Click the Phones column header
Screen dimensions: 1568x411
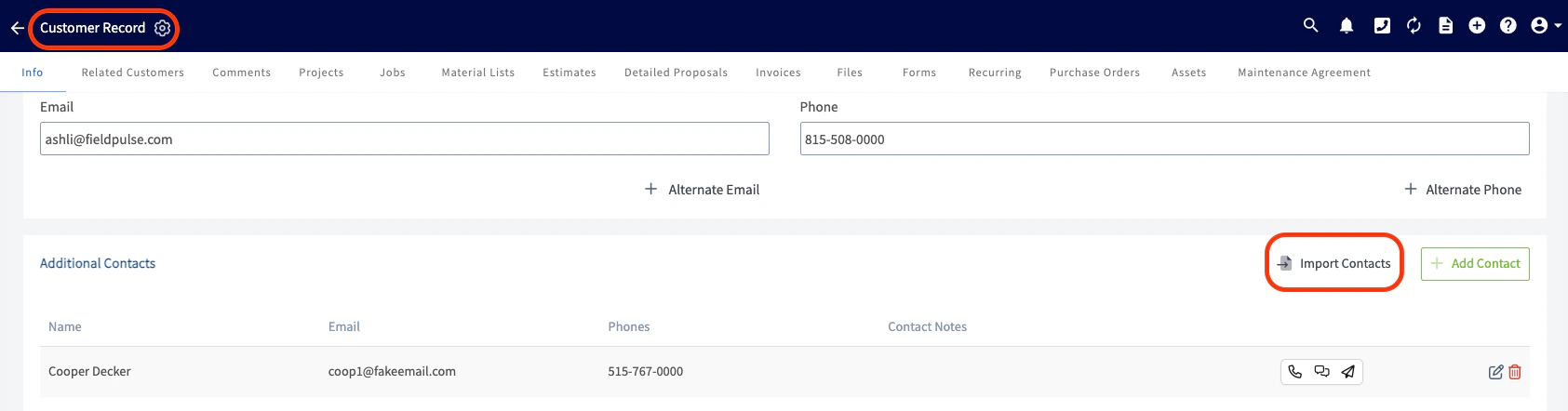click(x=629, y=326)
